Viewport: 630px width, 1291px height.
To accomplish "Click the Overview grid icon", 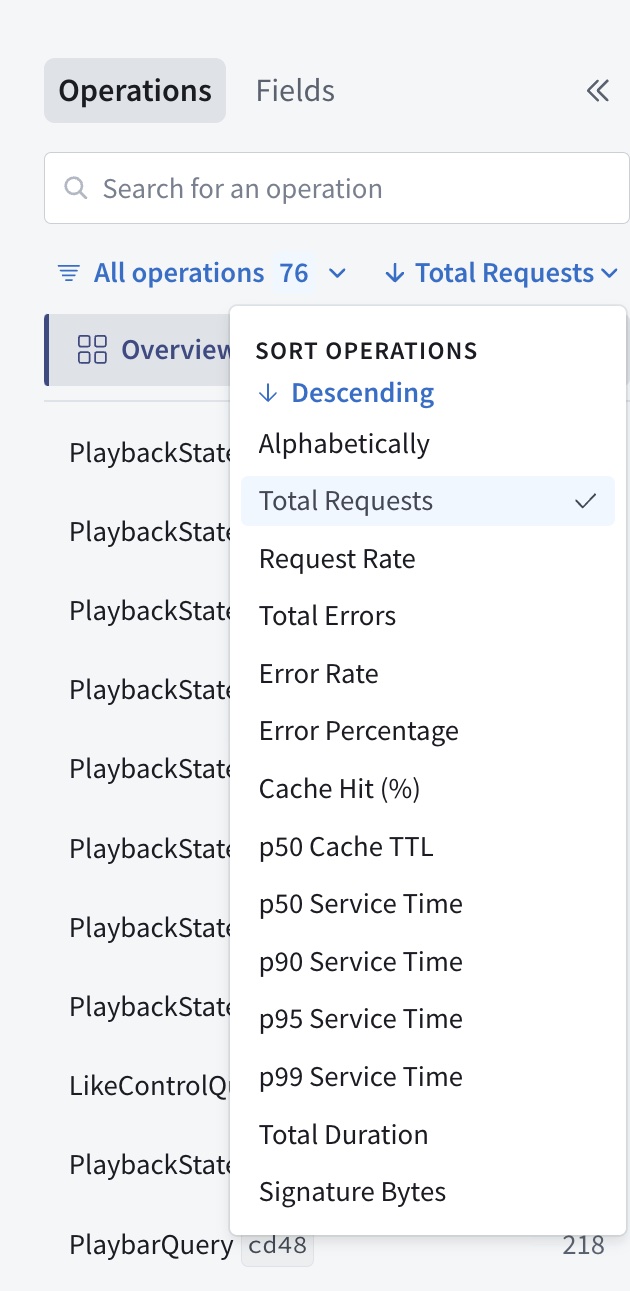I will click(x=92, y=349).
